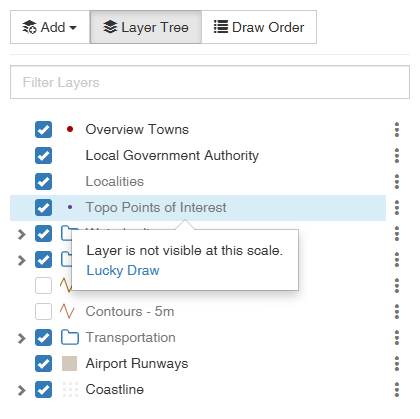Expand the Transportation layer group

[x=22, y=338]
